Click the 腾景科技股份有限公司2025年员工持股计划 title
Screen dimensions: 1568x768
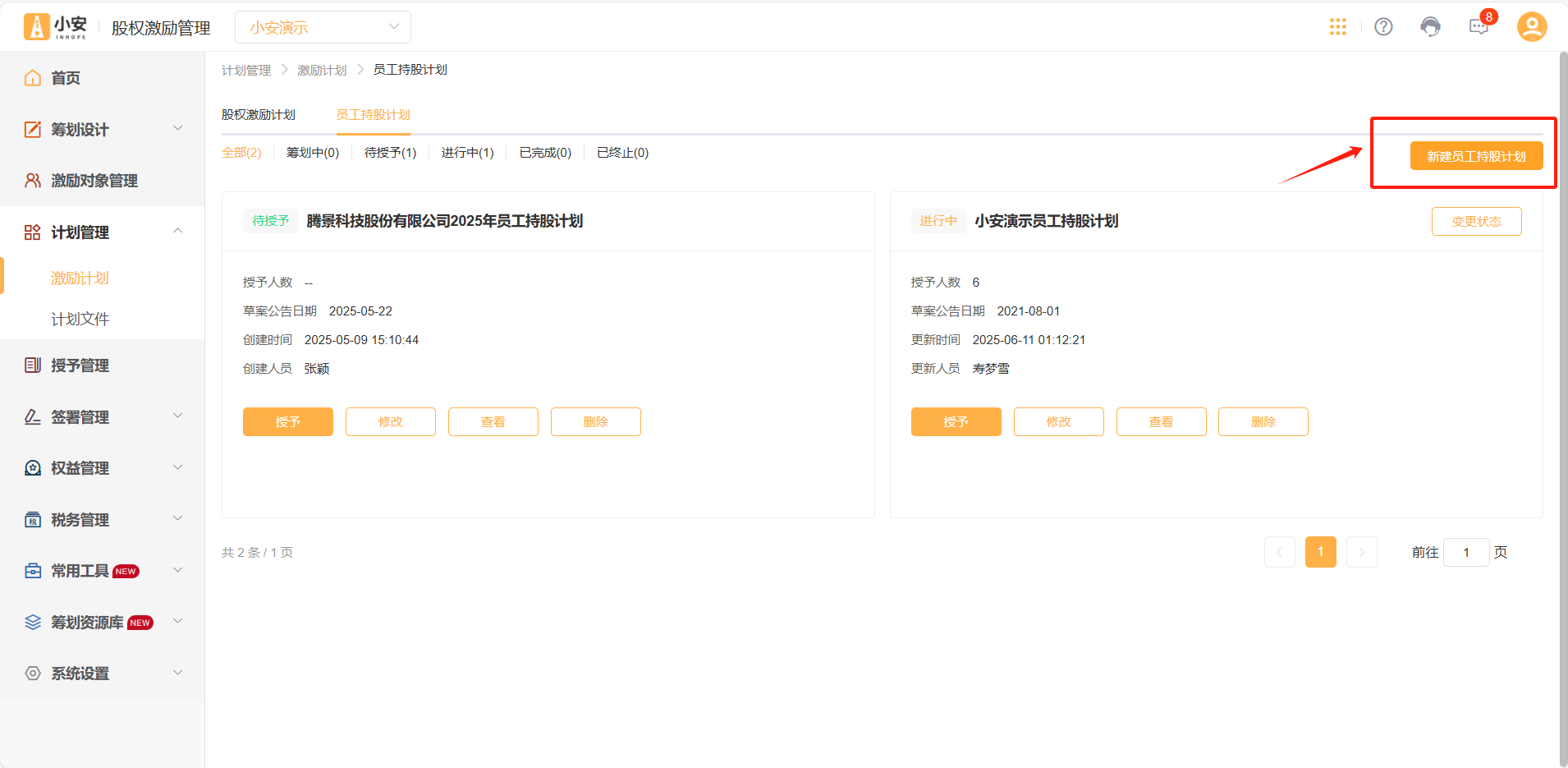(445, 221)
